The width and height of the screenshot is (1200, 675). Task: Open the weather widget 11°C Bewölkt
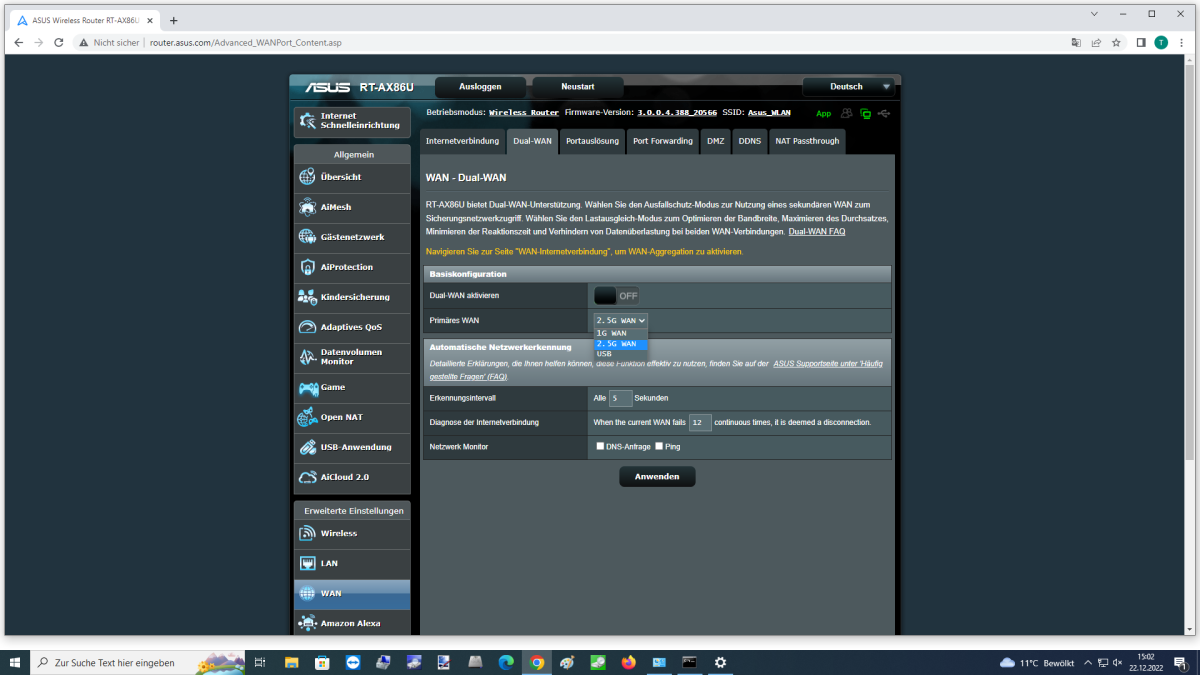[x=1037, y=662]
